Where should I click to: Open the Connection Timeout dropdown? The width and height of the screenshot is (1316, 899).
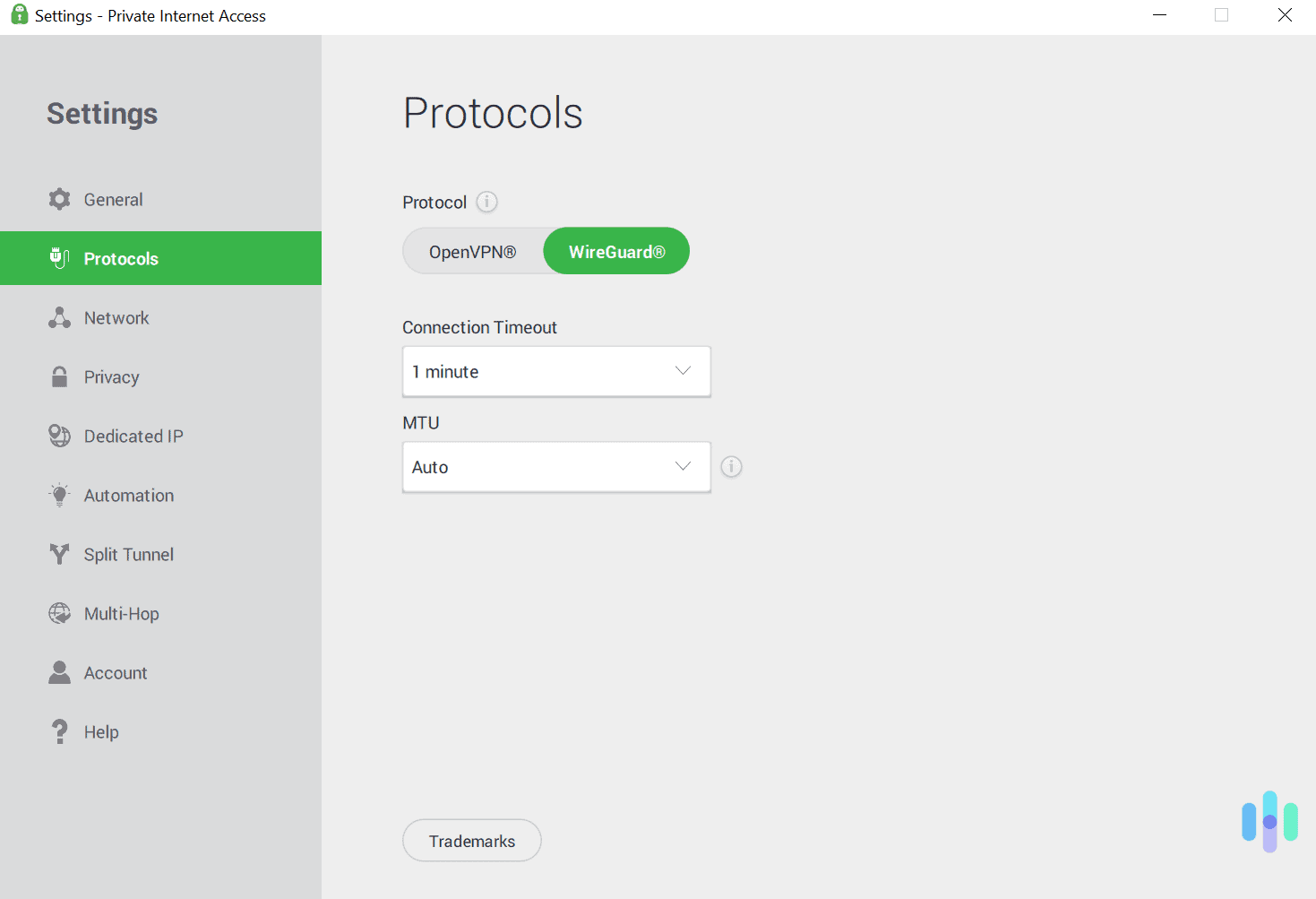555,371
